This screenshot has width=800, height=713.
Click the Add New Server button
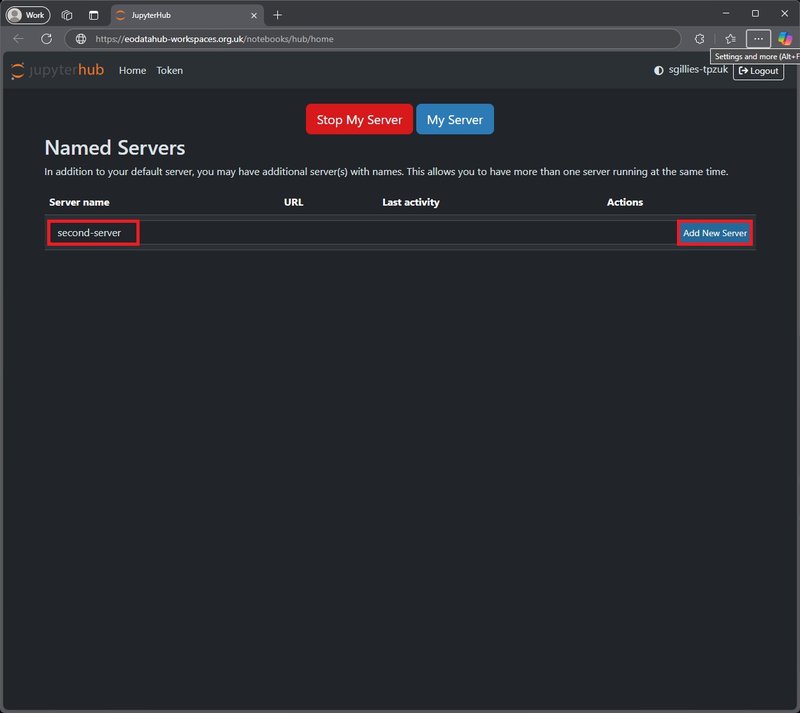[714, 233]
